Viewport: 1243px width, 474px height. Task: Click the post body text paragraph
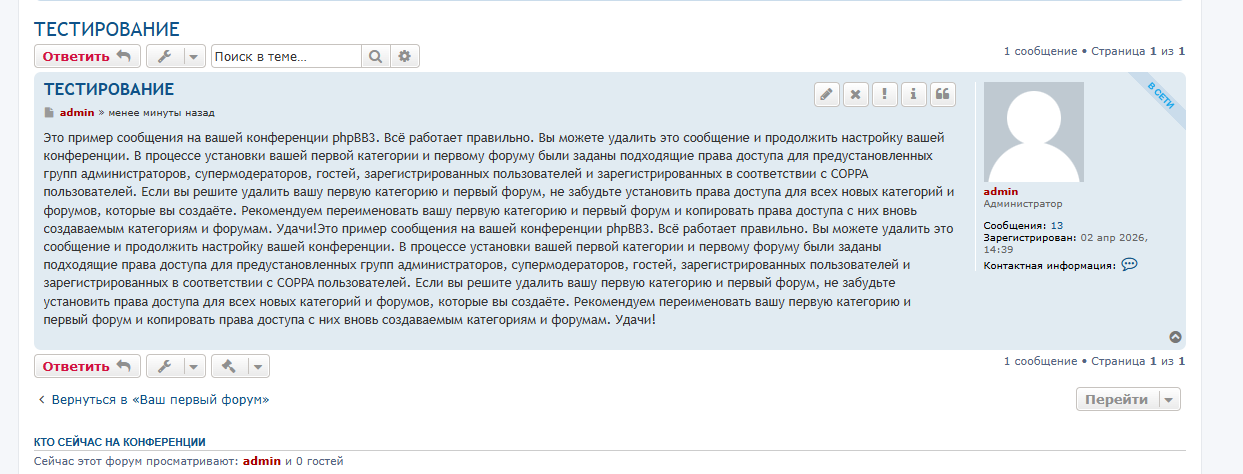[500, 228]
